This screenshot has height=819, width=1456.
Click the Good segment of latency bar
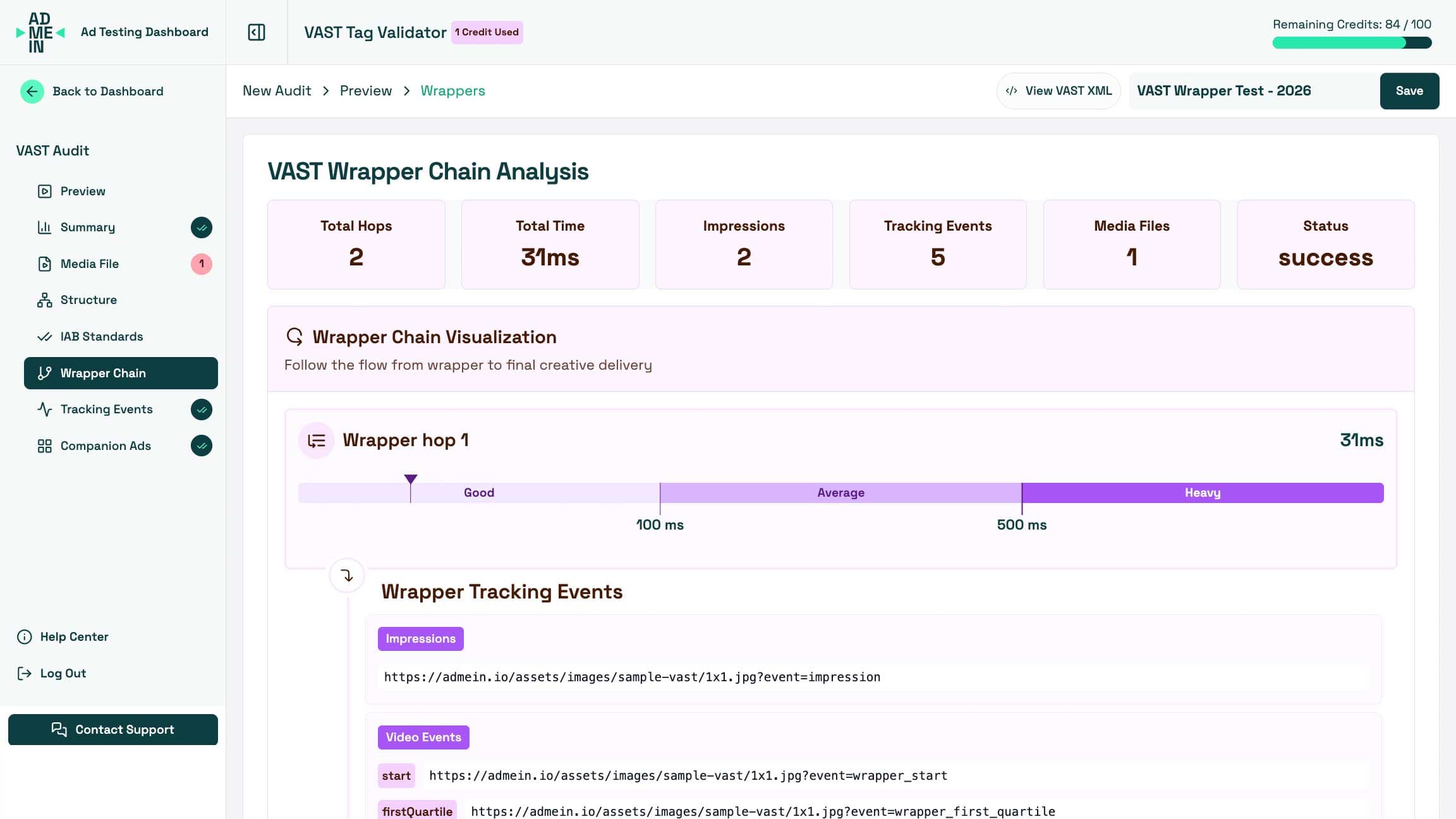(x=479, y=492)
